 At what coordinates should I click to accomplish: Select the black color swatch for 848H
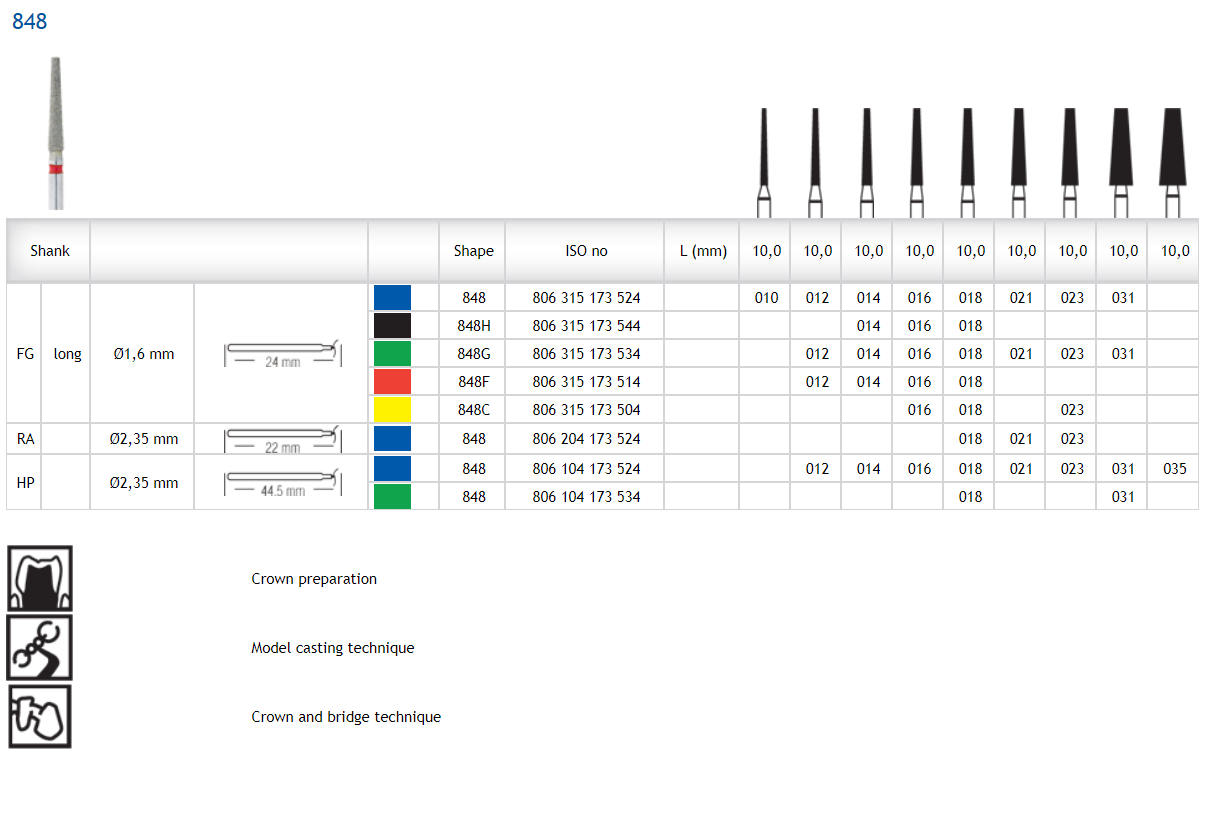tap(392, 326)
